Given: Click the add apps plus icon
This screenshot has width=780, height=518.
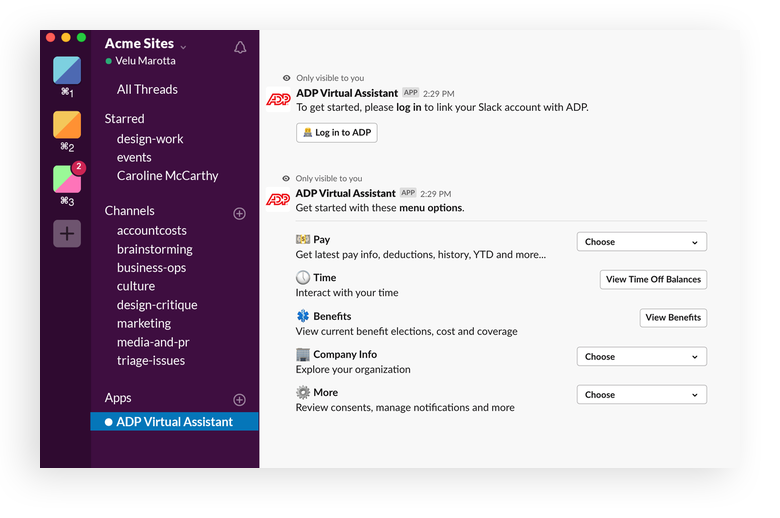Looking at the screenshot, I should pyautogui.click(x=239, y=400).
